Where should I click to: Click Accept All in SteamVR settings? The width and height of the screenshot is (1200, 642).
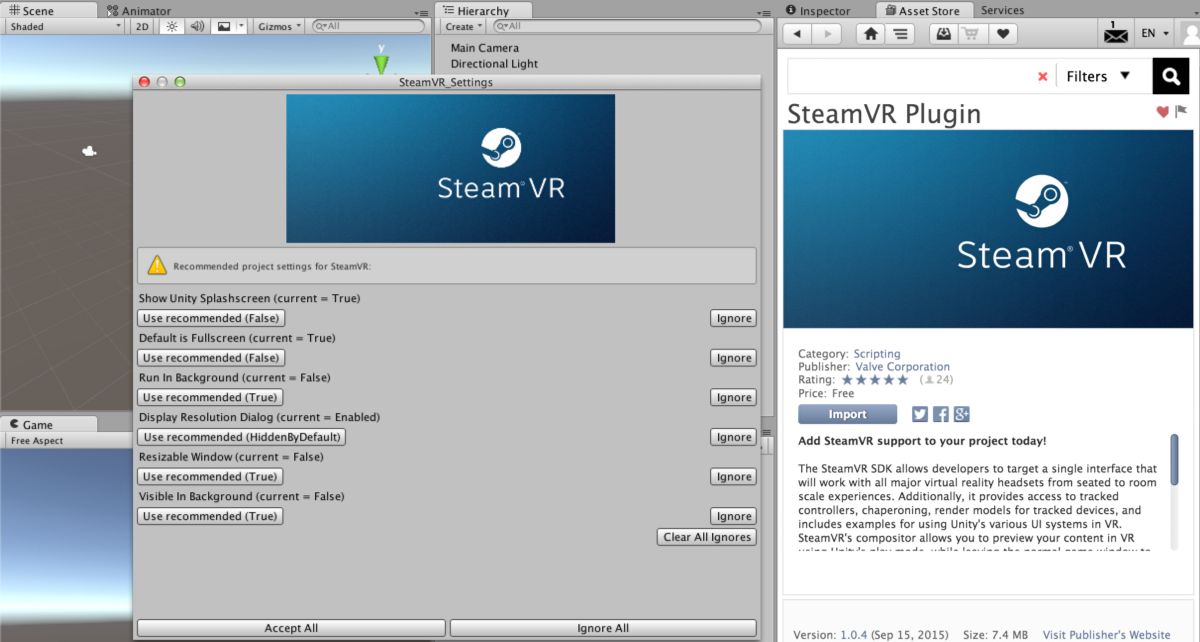(291, 628)
